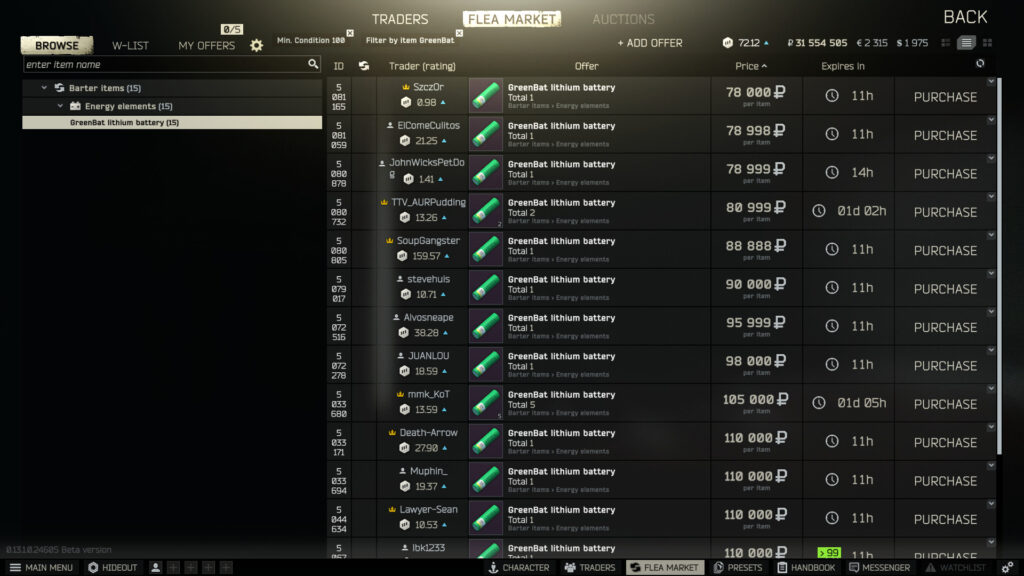
Task: Open Settings gear in bottom bar
Action: point(1007,568)
